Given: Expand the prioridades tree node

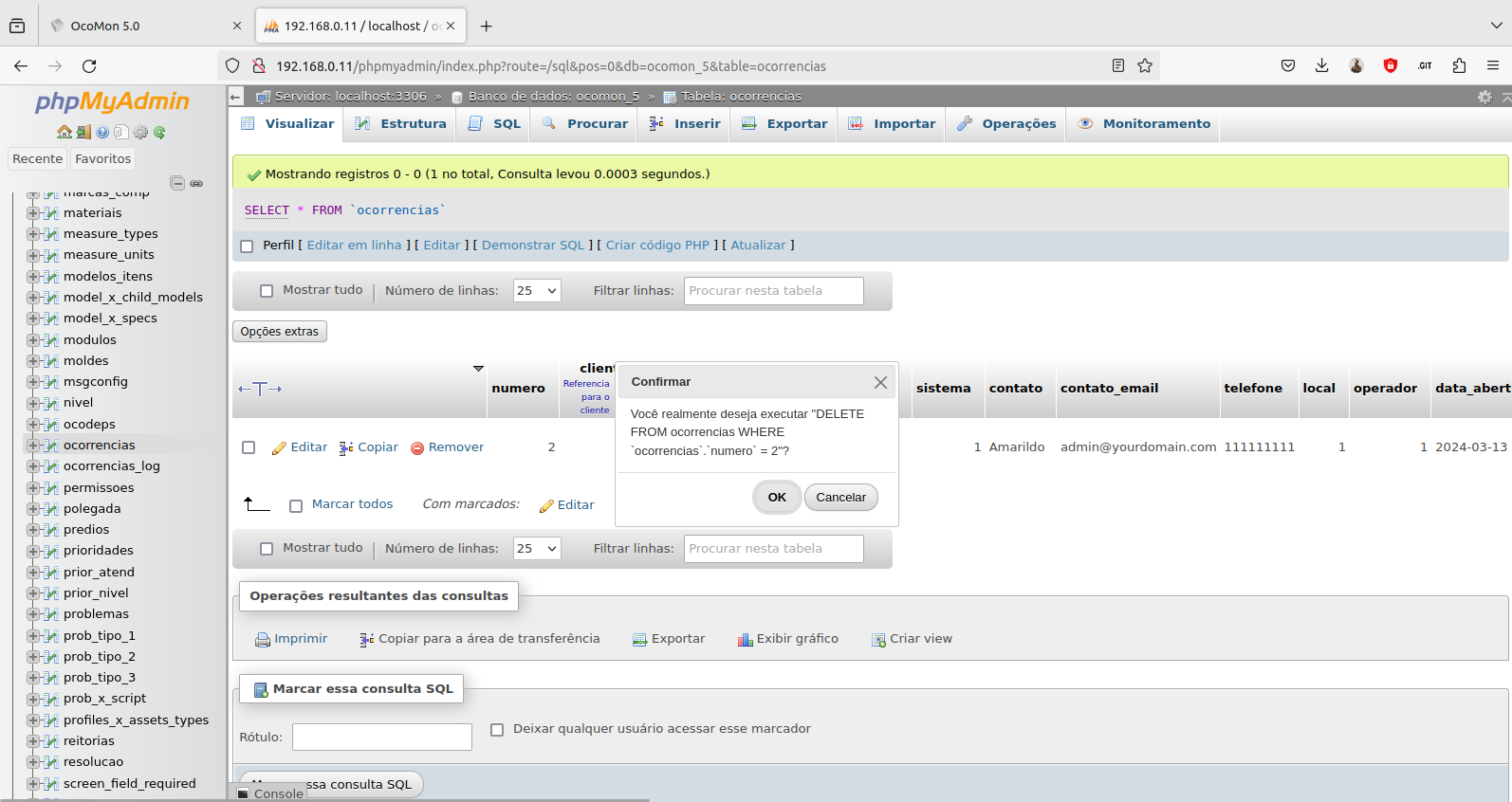Looking at the screenshot, I should (x=33, y=551).
